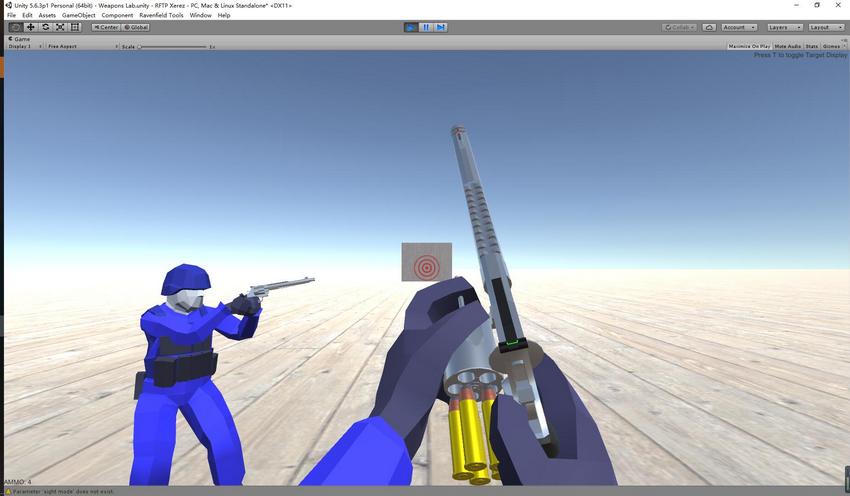Pause the running game
The width and height of the screenshot is (850, 496).
[x=426, y=27]
